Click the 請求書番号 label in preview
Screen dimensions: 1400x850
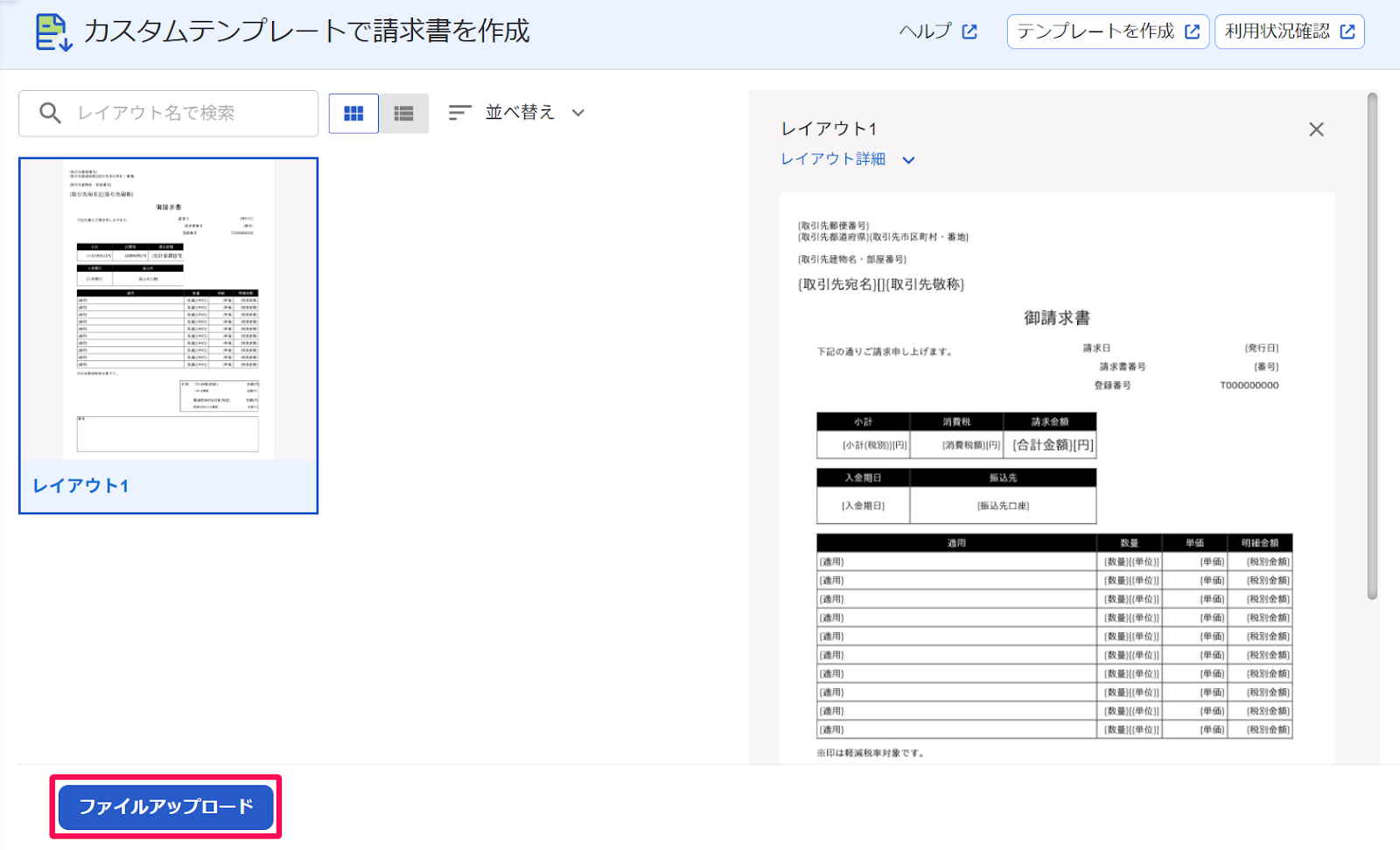1123,366
